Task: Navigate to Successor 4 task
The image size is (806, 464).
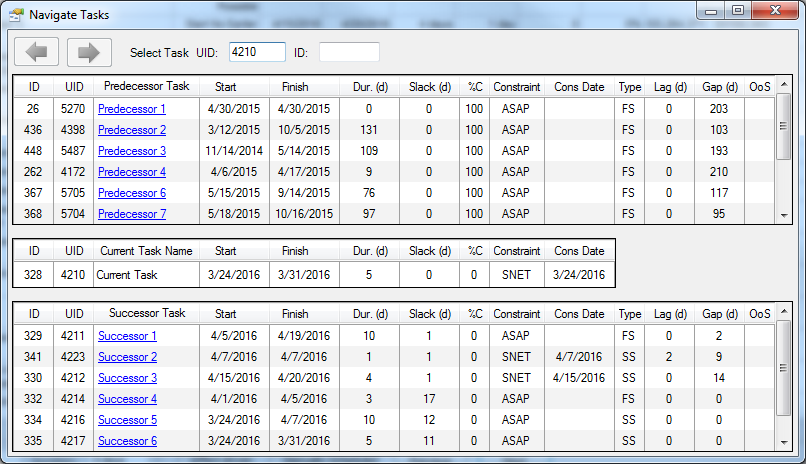Action: tap(127, 400)
